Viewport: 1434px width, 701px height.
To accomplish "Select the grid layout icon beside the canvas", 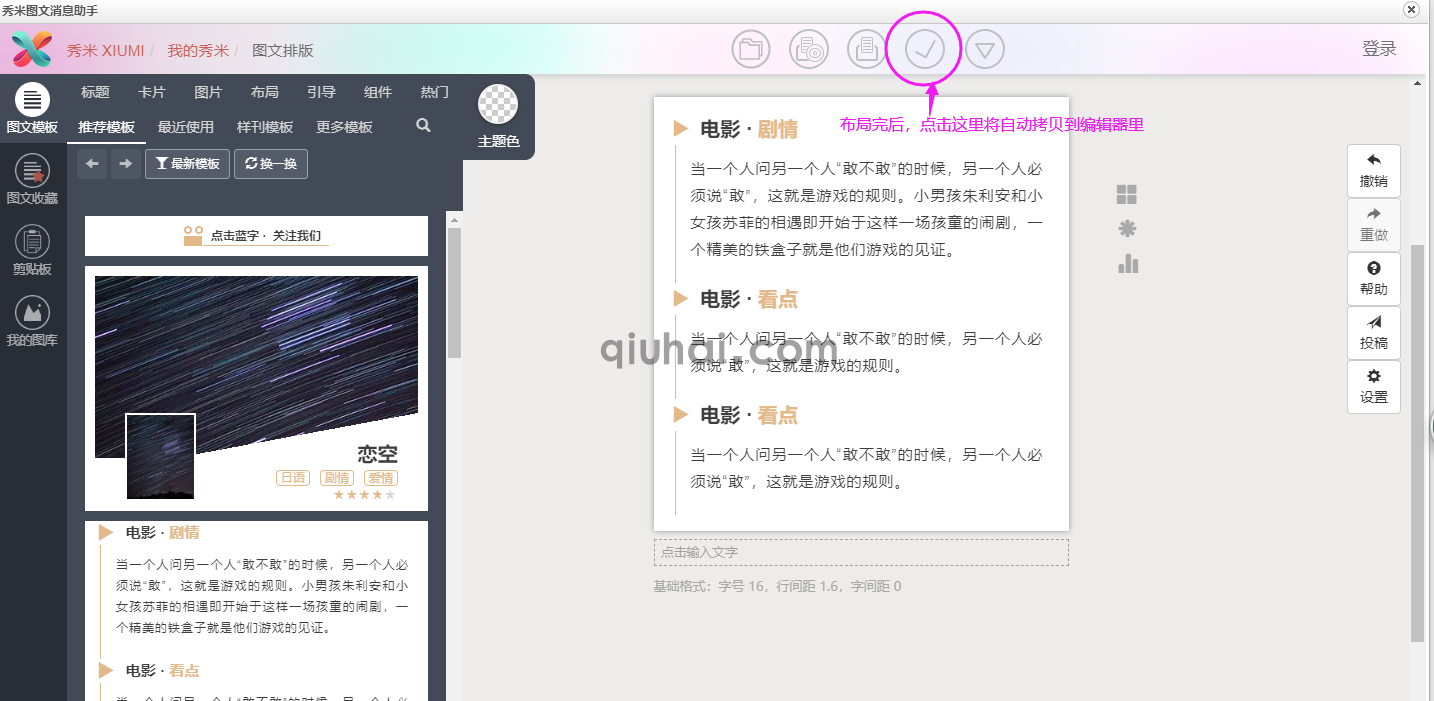I will (x=1127, y=193).
